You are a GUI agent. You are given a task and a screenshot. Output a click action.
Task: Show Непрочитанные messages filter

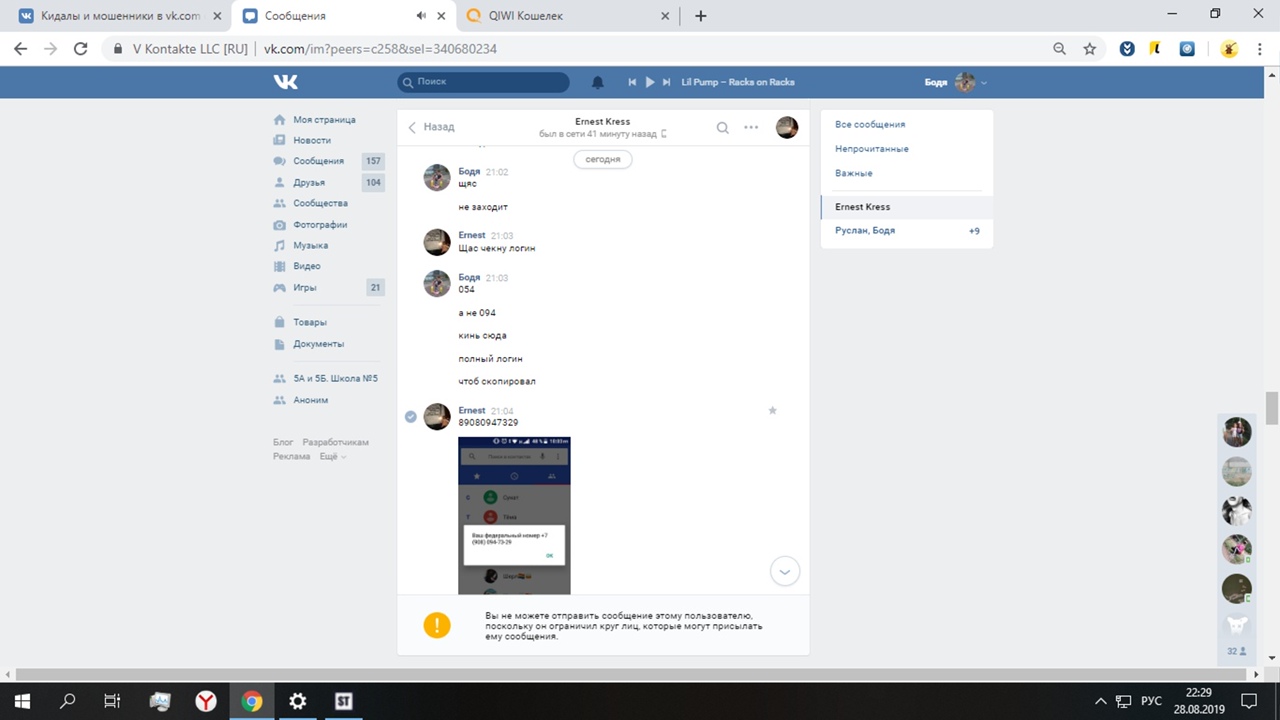pos(872,149)
